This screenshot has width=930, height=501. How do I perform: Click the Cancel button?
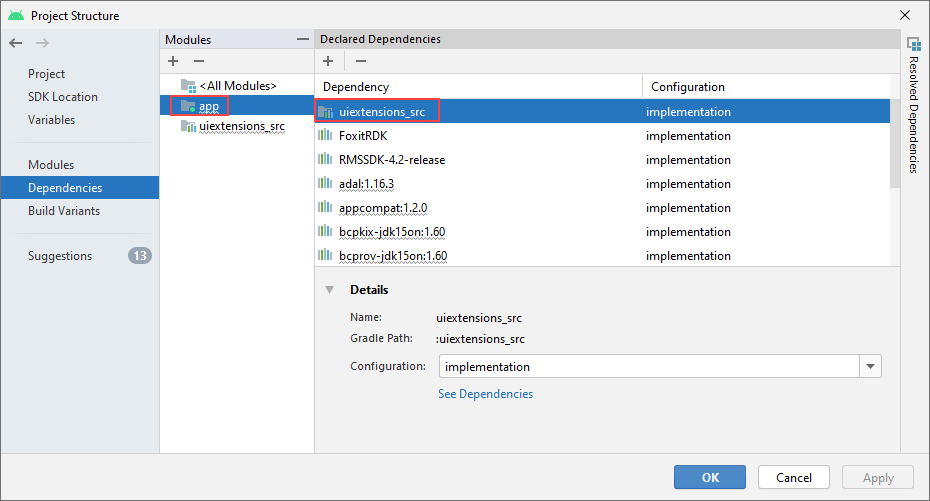pos(794,477)
